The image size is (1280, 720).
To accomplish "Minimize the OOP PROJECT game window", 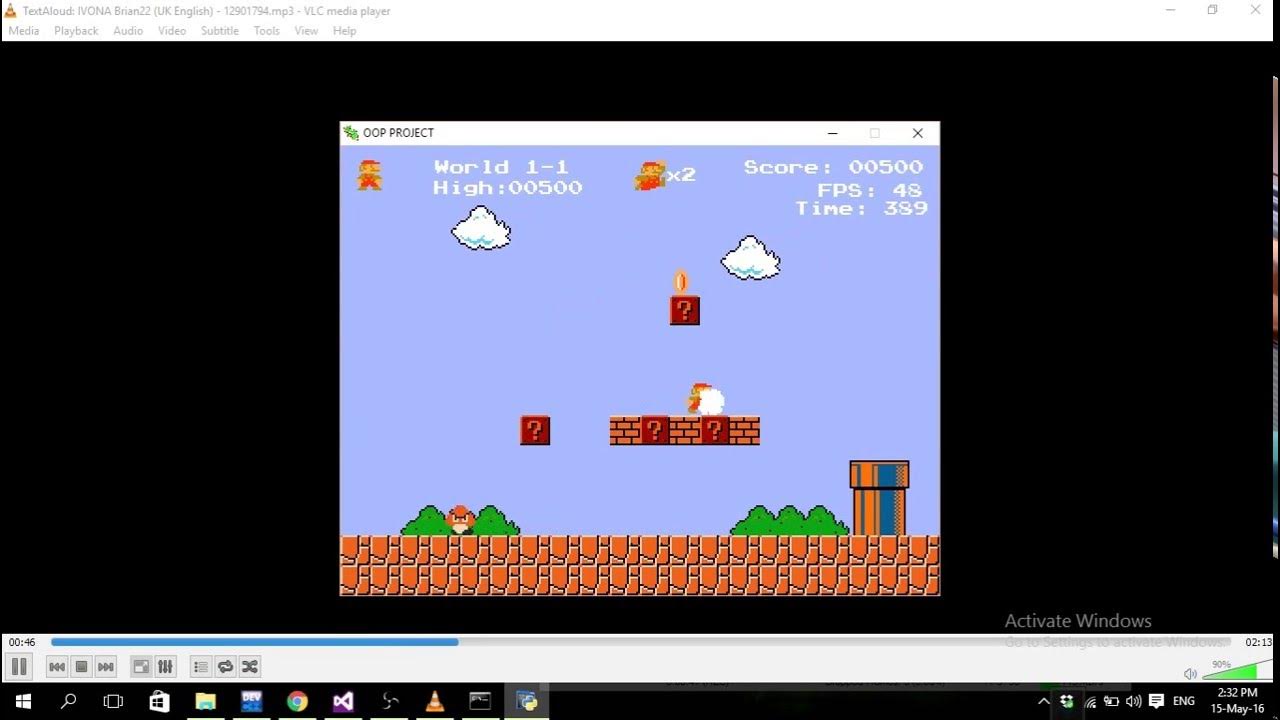I will click(x=832, y=133).
